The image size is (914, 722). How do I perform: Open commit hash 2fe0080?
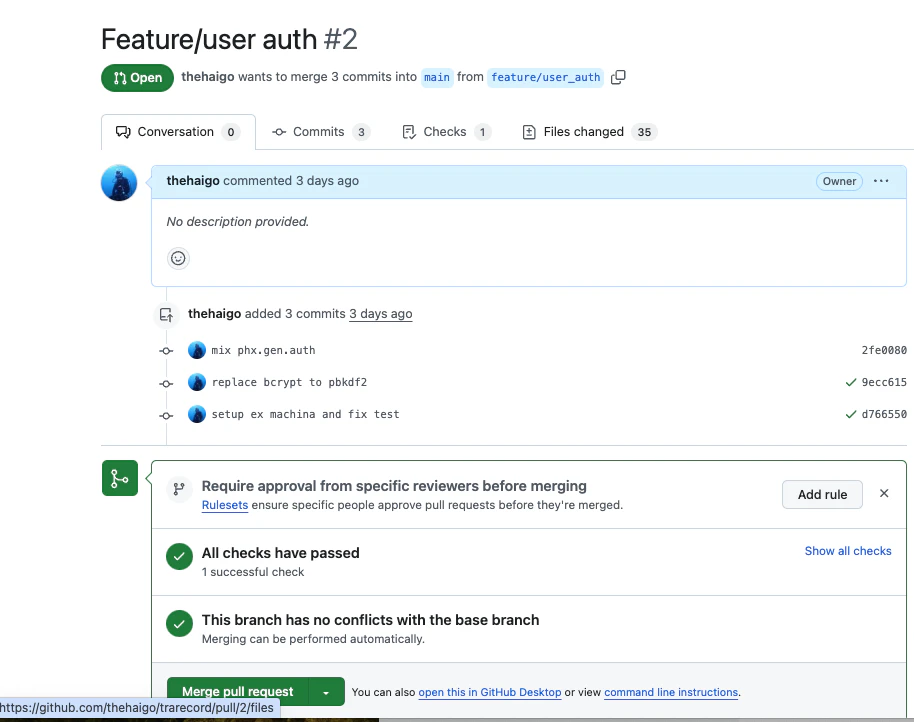(x=884, y=350)
